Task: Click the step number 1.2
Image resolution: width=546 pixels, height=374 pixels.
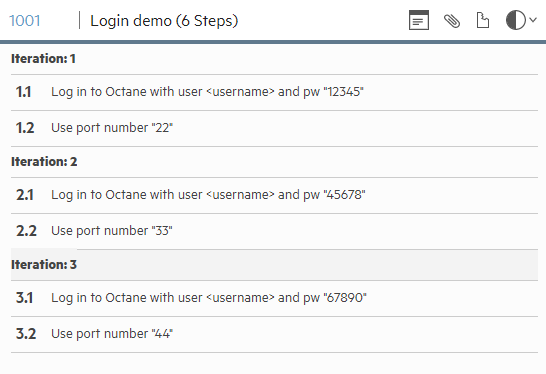Action: pos(25,128)
